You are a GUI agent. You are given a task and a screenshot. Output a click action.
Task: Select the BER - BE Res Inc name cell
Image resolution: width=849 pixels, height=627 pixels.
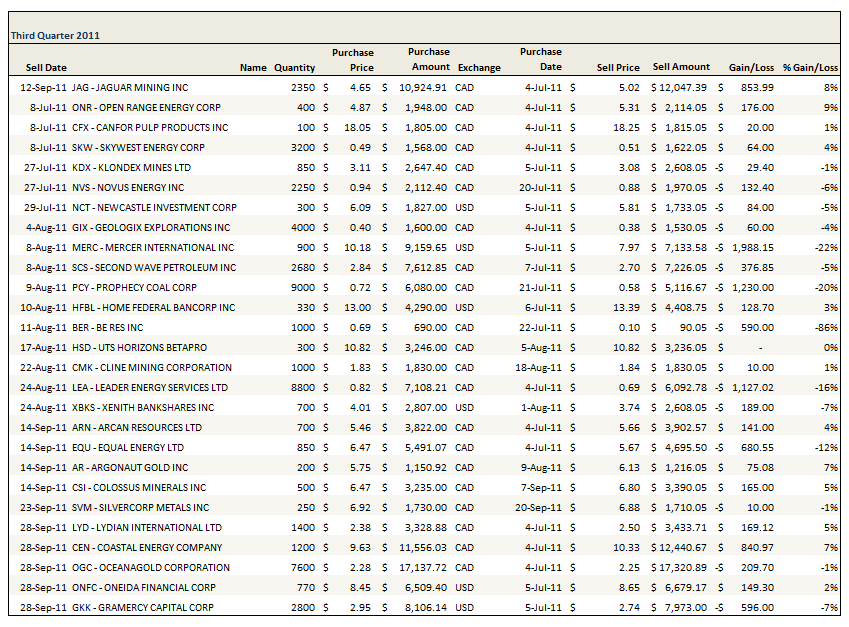pyautogui.click(x=107, y=327)
